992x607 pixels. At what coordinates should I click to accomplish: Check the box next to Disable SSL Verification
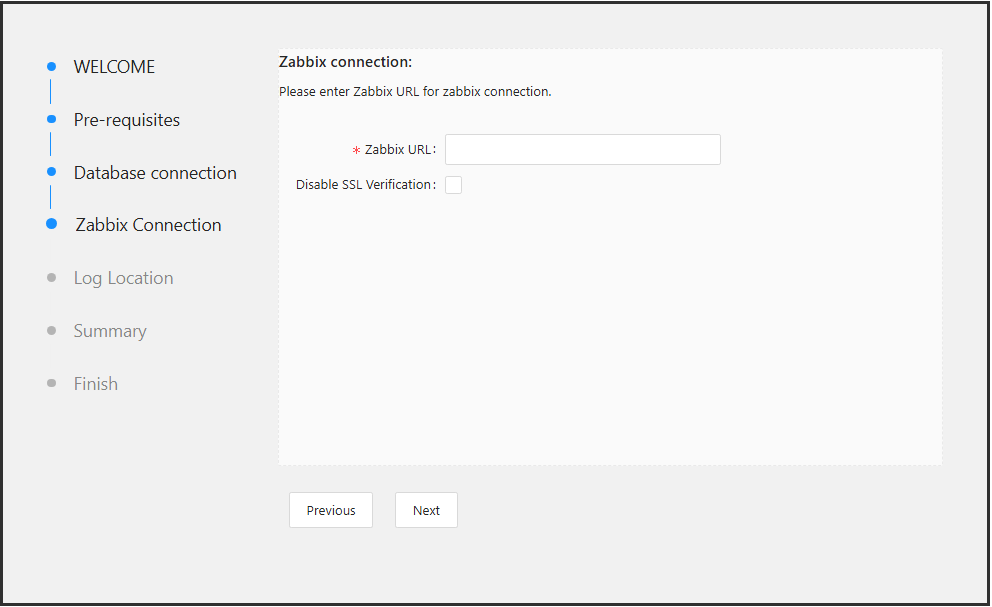[453, 184]
